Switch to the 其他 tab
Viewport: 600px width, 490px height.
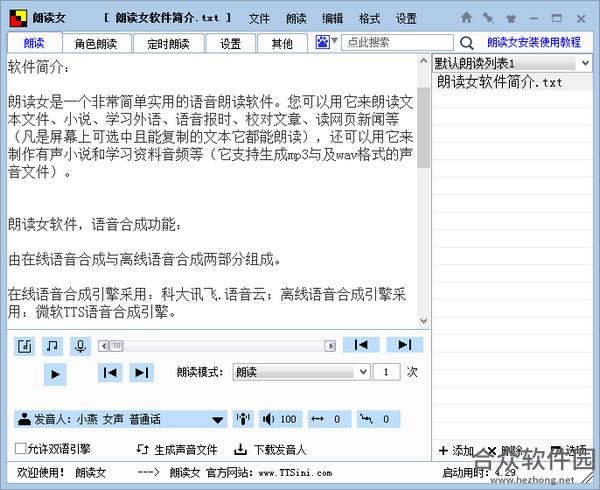click(x=282, y=43)
